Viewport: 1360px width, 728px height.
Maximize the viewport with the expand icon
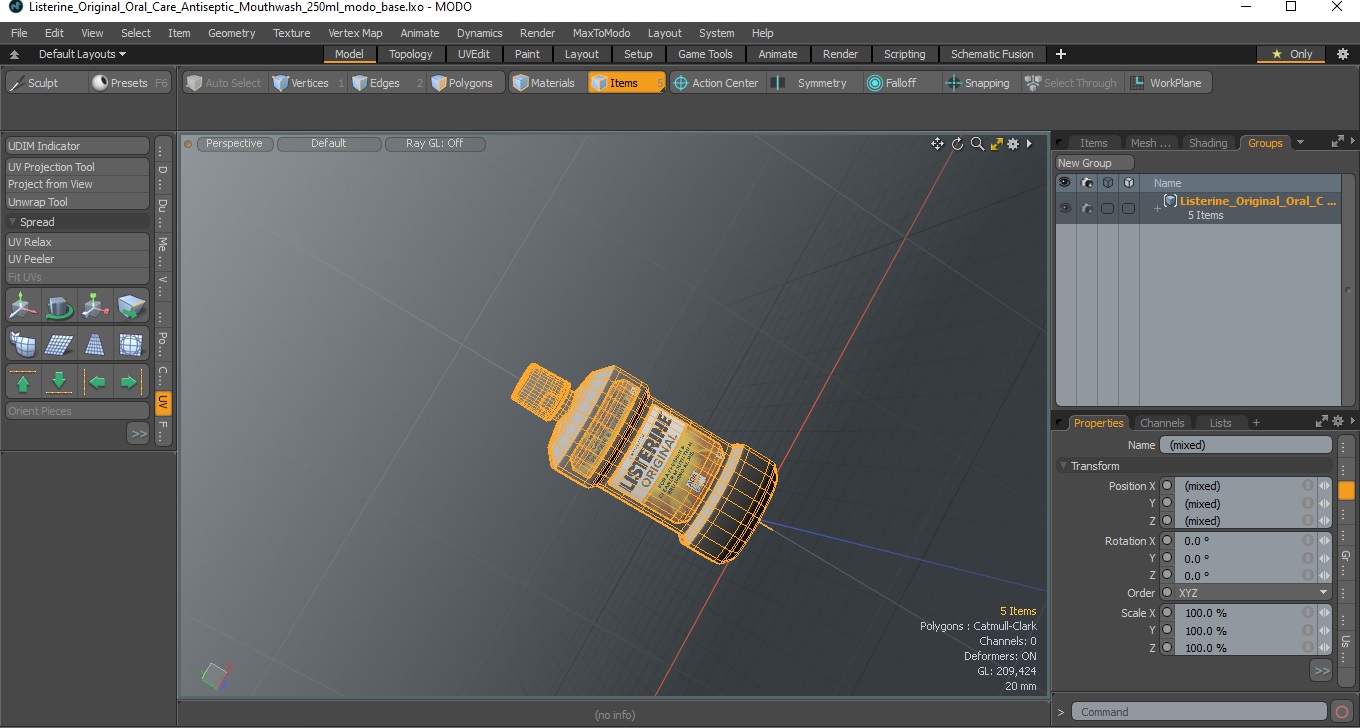(x=996, y=144)
